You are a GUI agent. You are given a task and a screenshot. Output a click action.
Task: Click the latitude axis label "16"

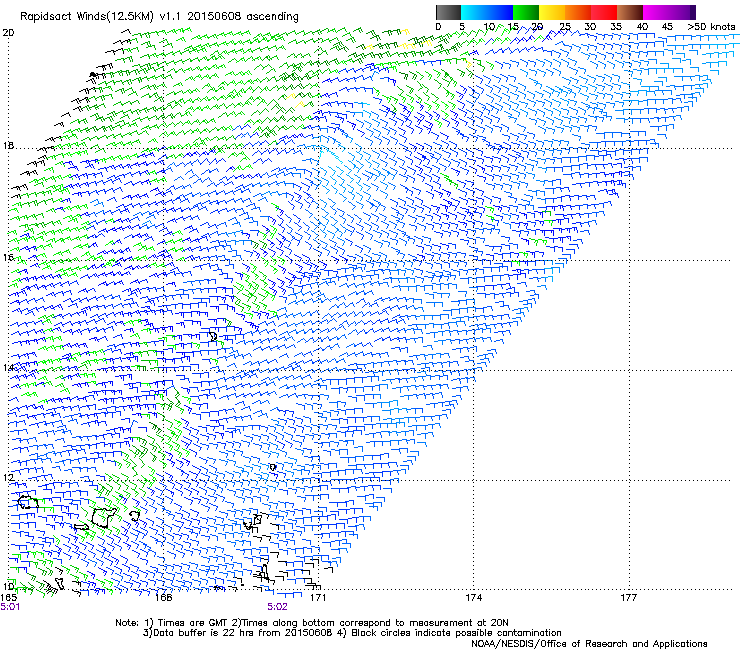click(8, 257)
